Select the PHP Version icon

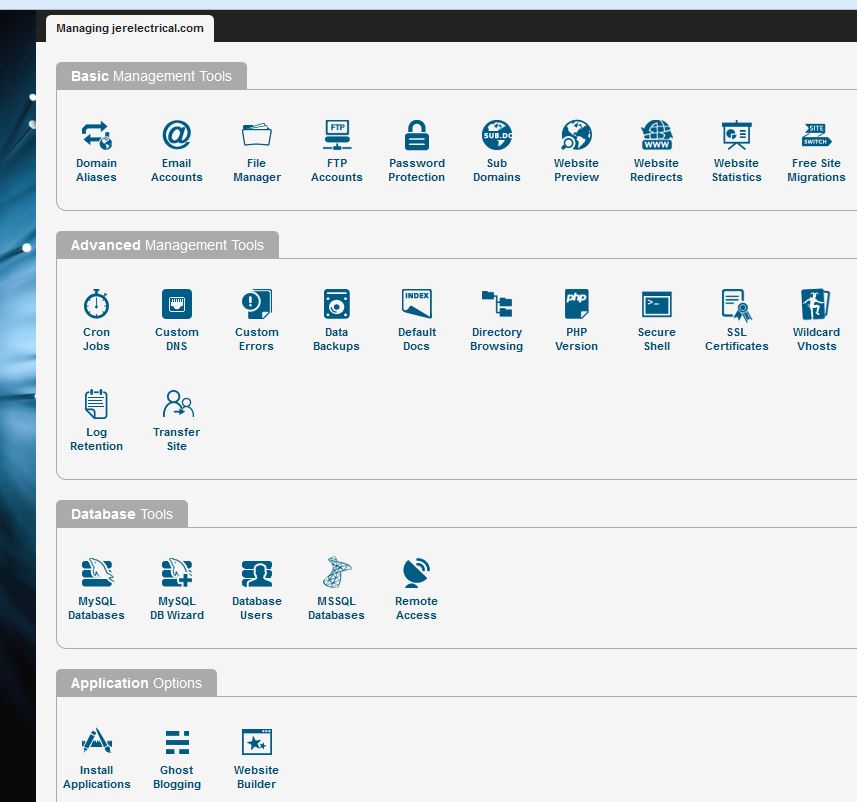[576, 304]
